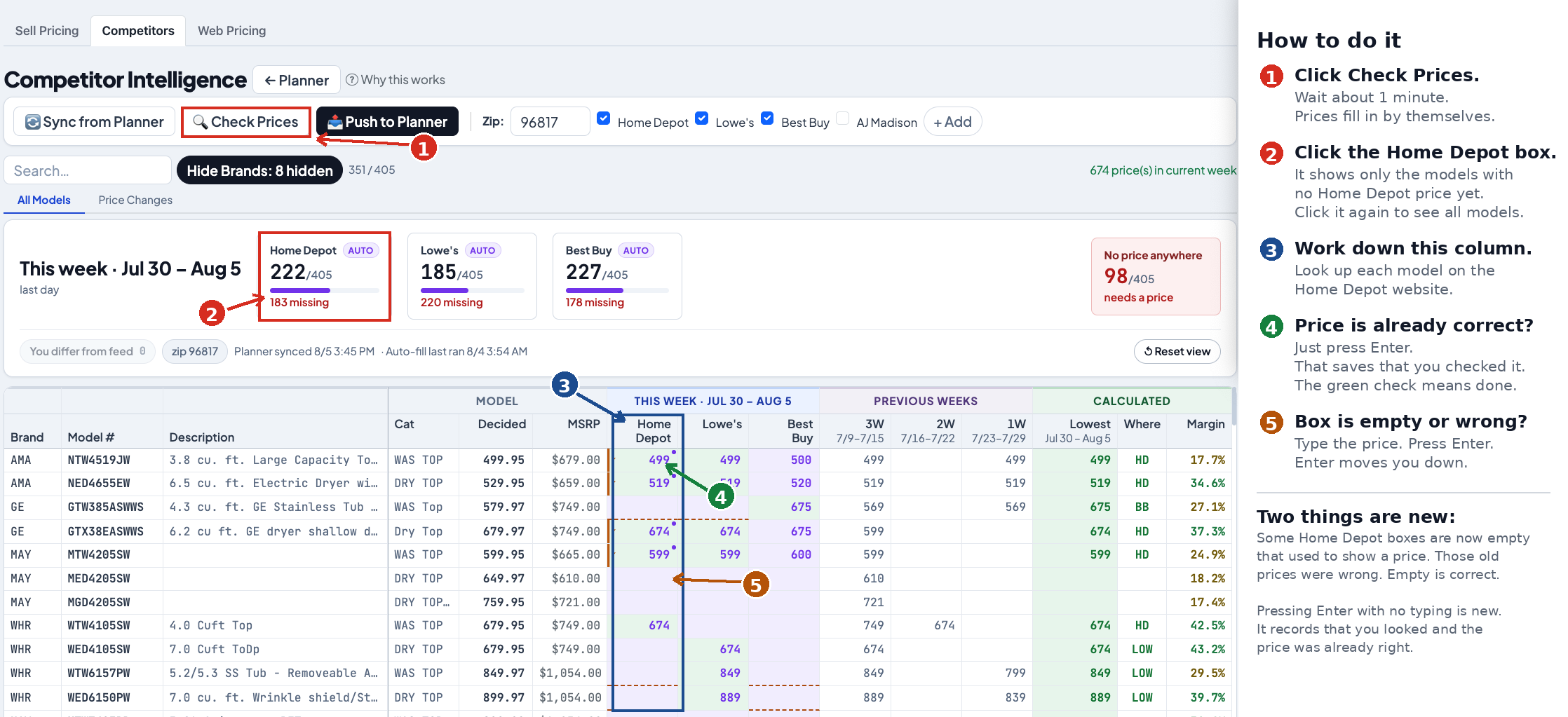Switch to the Web Pricing tab
The width and height of the screenshot is (1568, 717).
tap(231, 31)
